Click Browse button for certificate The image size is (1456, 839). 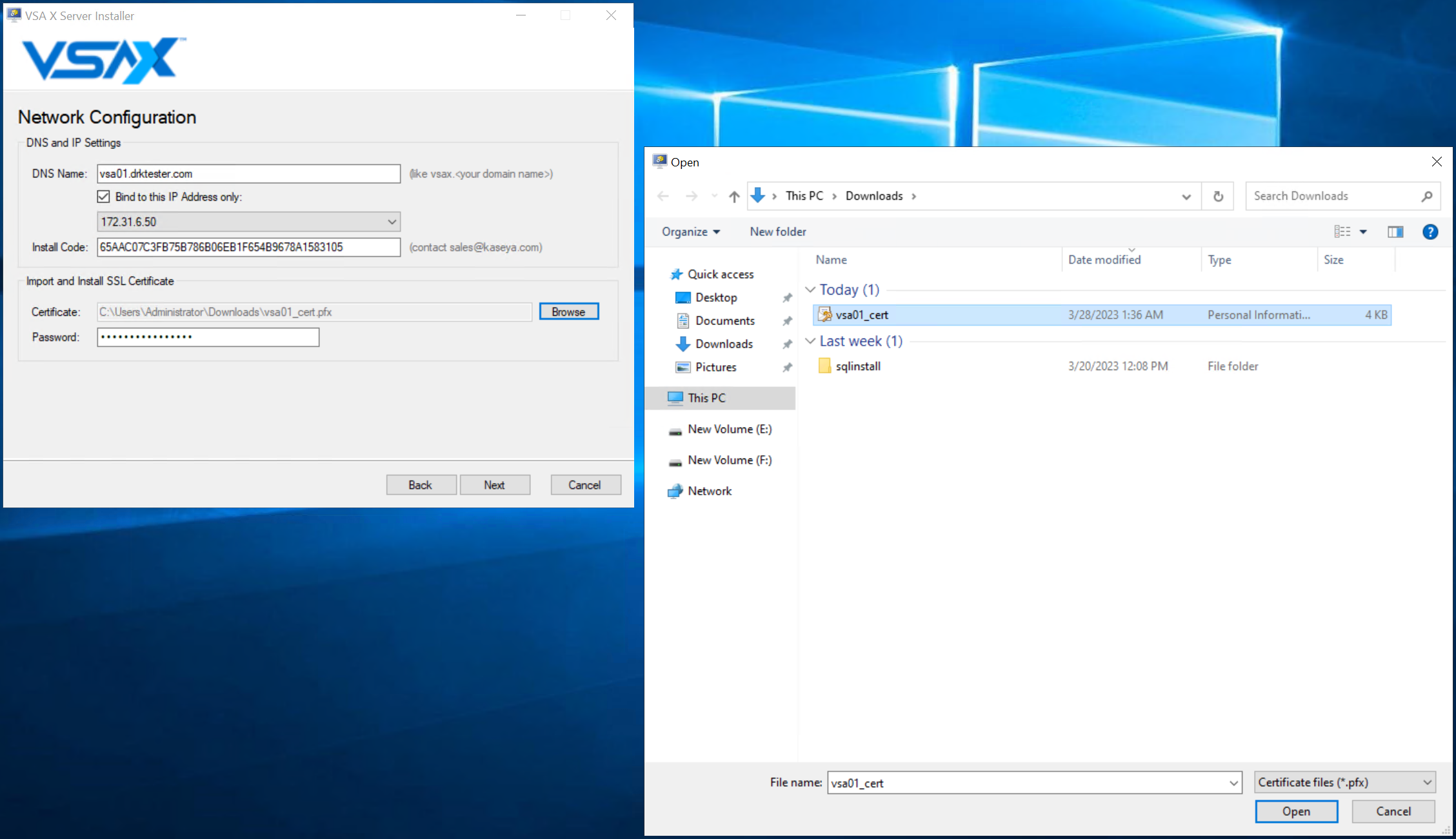click(568, 311)
